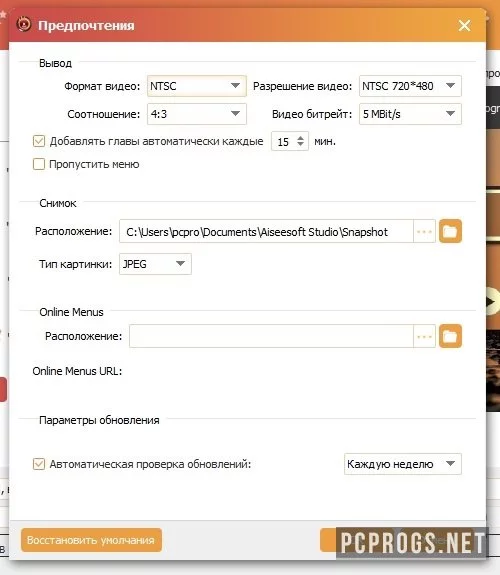Viewport: 500px width, 575px height.
Task: Open folder icon for Snapshot location
Action: (450, 231)
